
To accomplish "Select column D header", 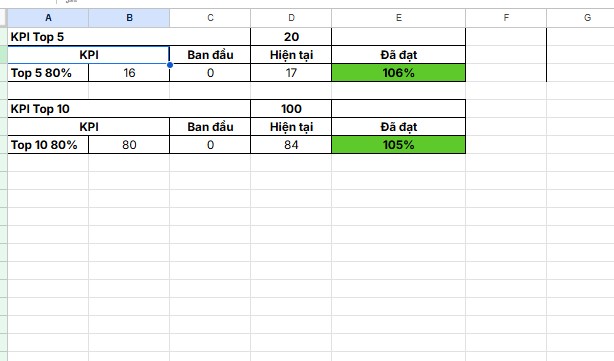I will click(x=291, y=18).
